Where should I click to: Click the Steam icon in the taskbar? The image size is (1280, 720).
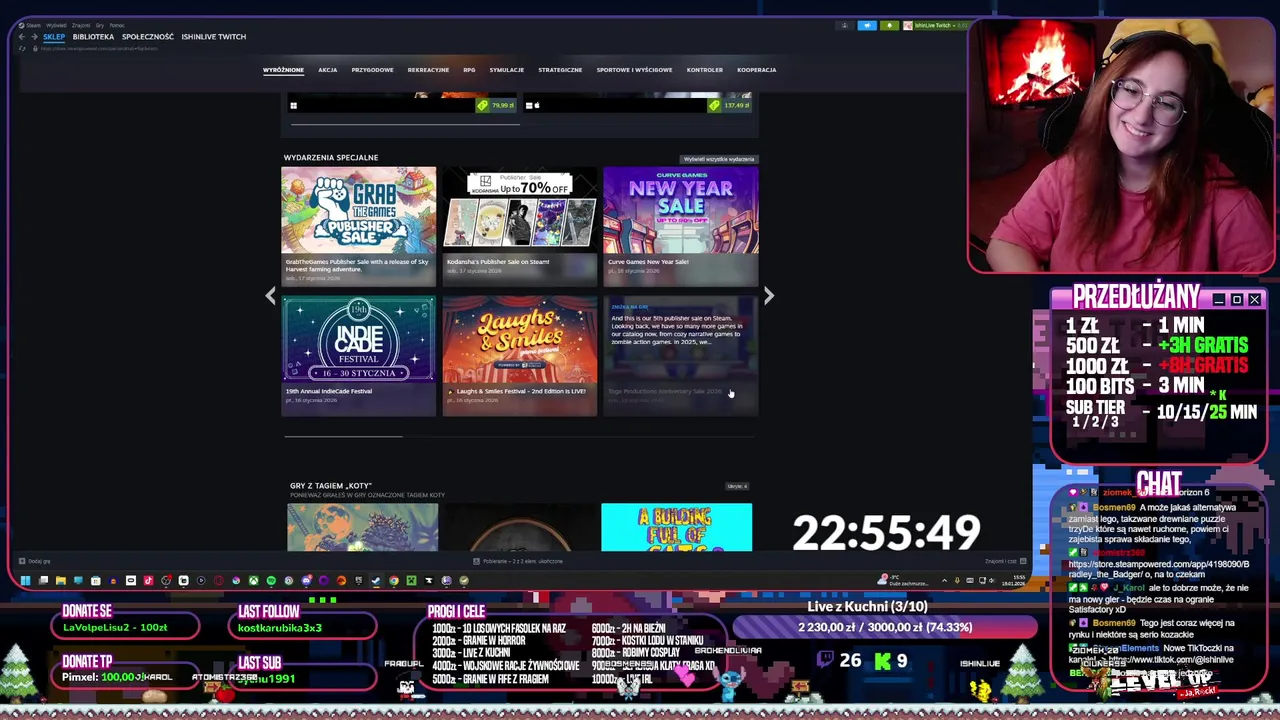pos(376,580)
